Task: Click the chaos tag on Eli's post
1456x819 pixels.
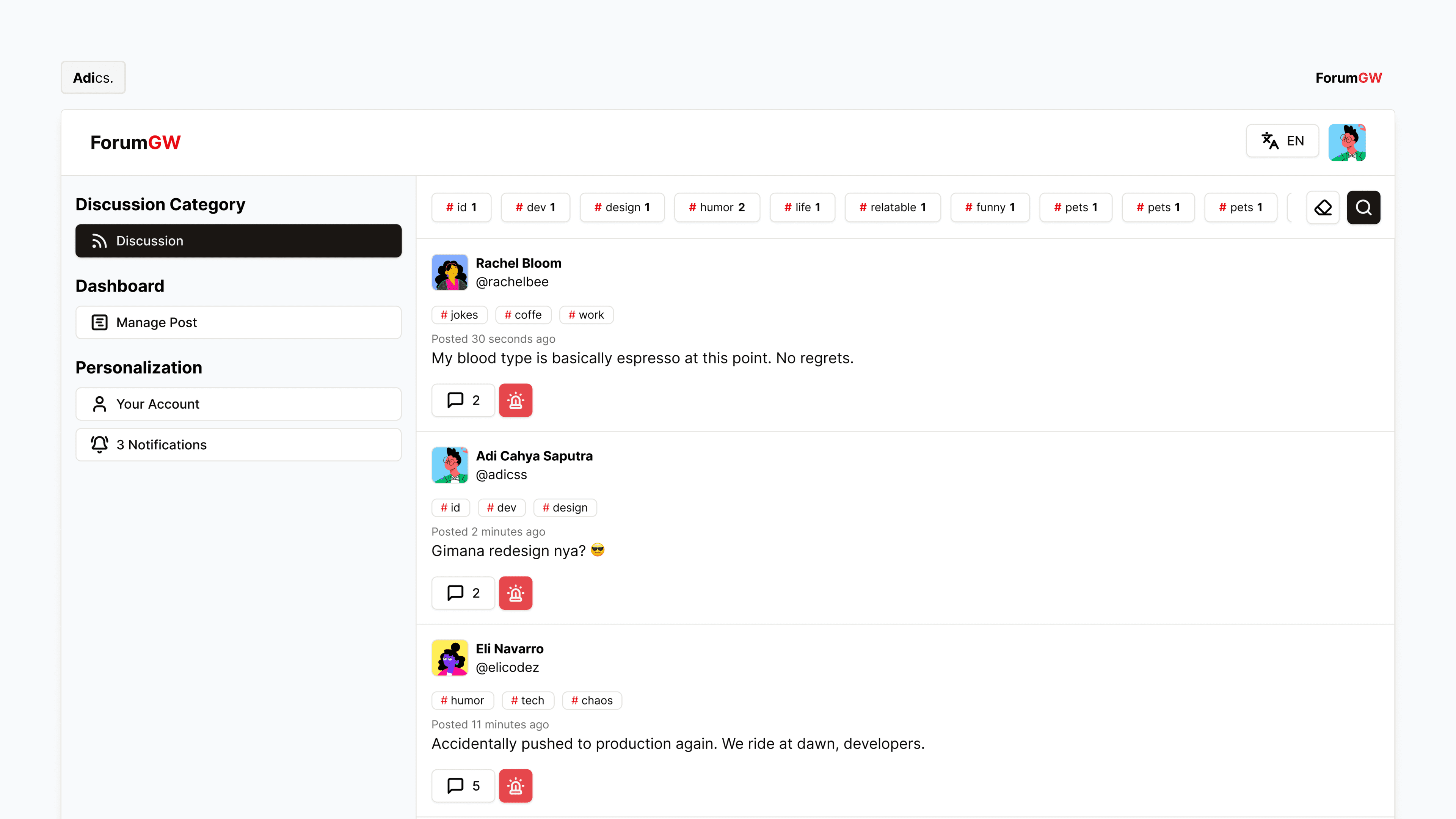Action: (592, 700)
